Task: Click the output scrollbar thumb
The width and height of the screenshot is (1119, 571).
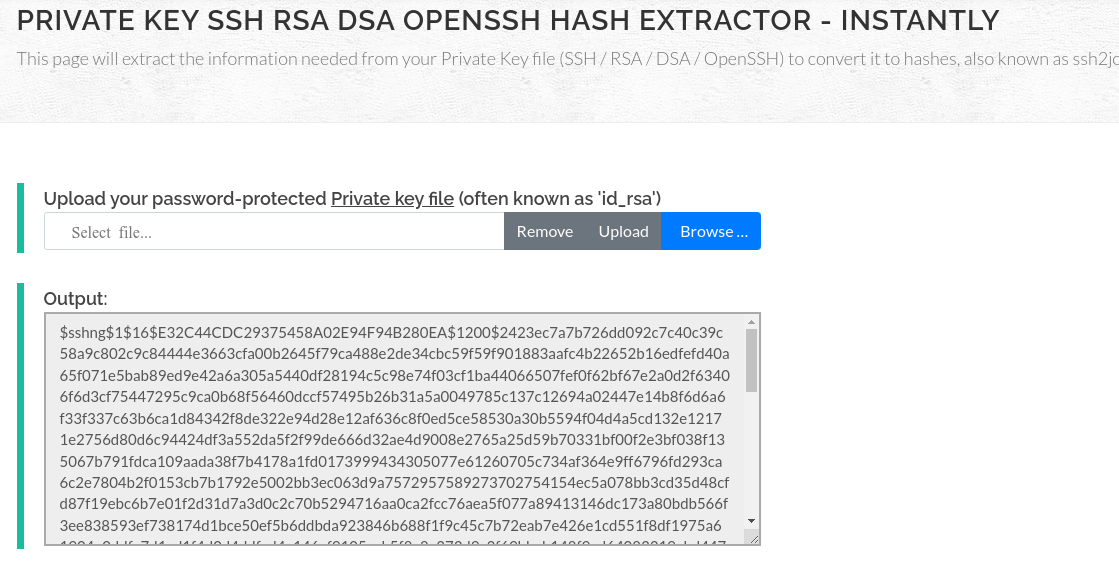Action: (751, 360)
